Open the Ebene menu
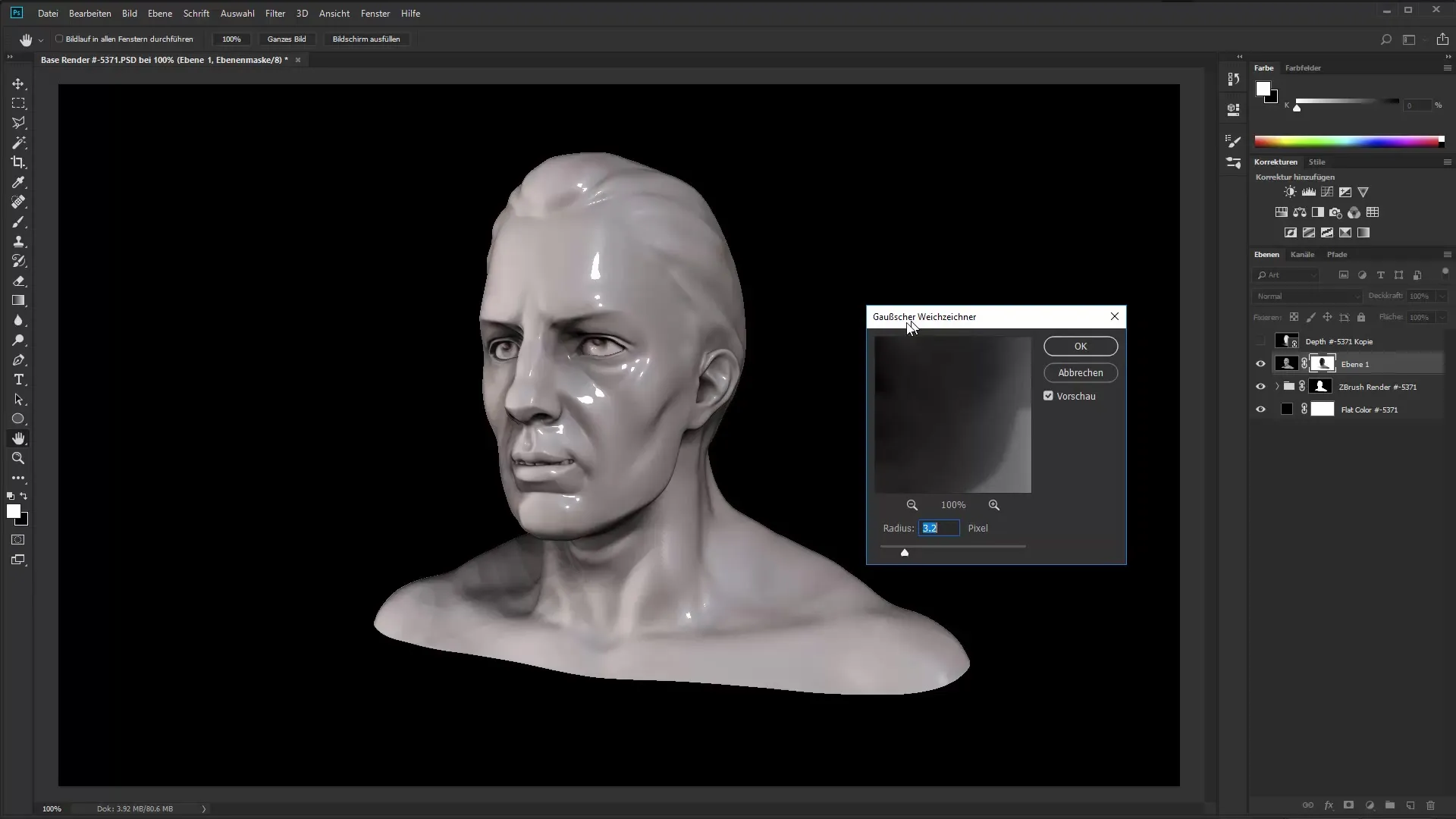The image size is (1456, 819). coord(160,14)
